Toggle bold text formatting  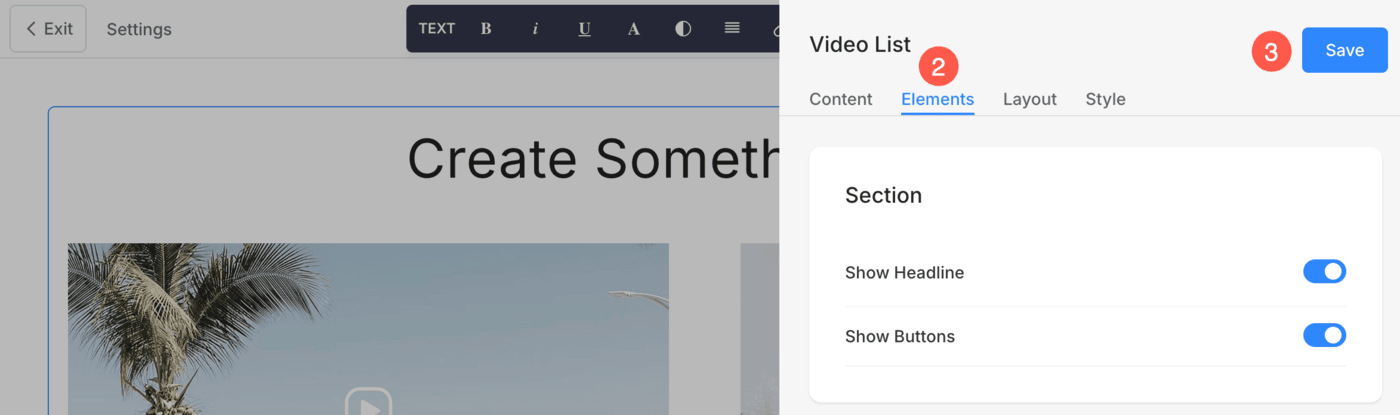[x=486, y=29]
